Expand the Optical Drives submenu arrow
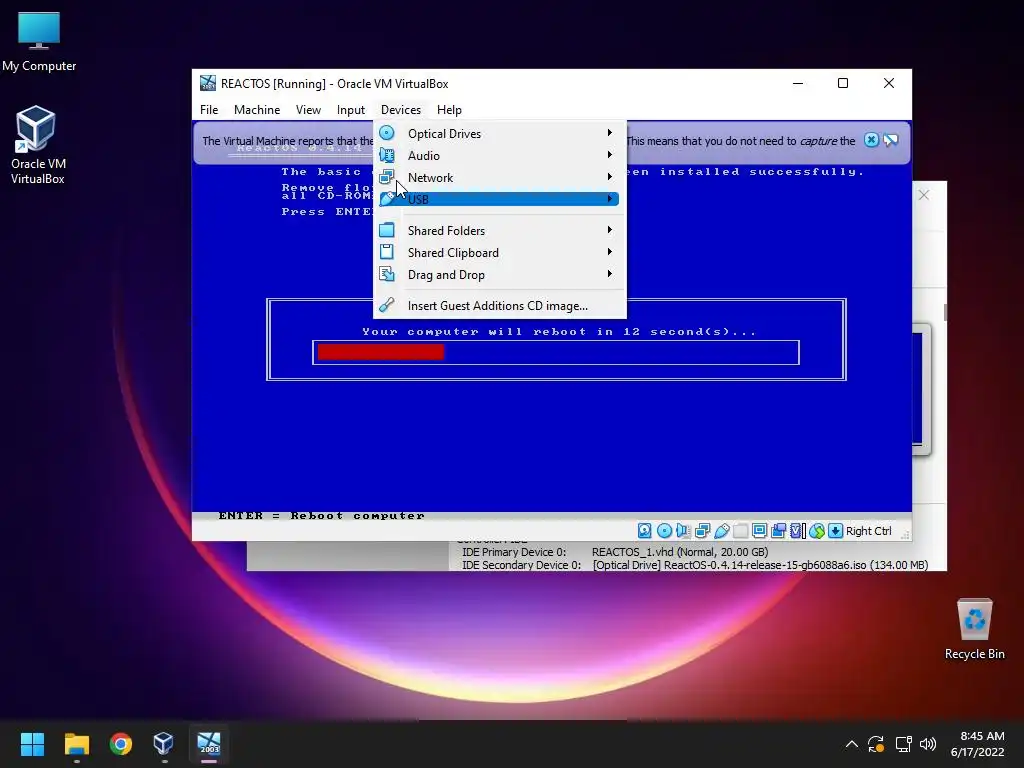The image size is (1024, 768). coord(609,133)
